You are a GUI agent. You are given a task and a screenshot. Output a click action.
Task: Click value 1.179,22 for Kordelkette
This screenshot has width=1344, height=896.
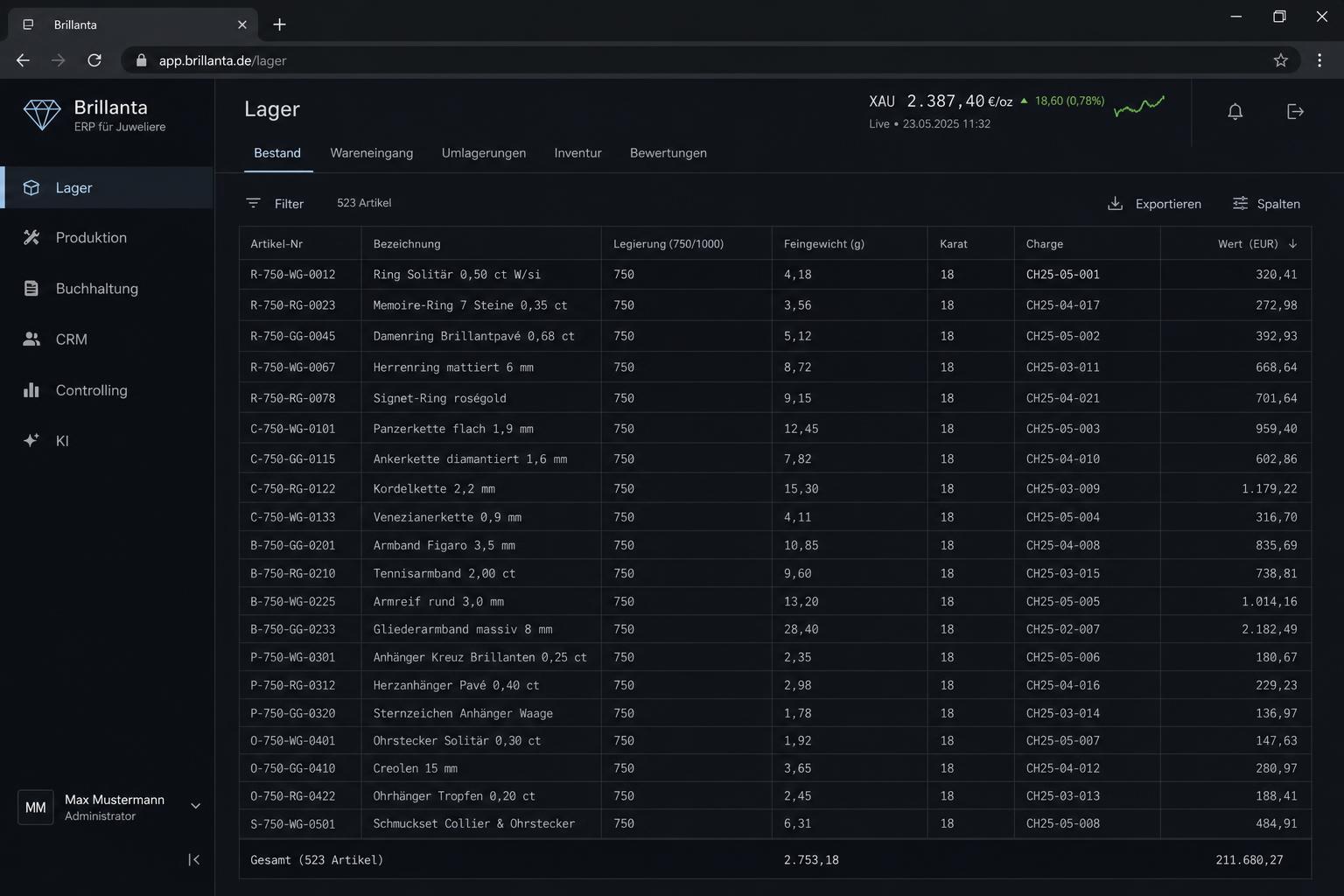[x=1269, y=488]
